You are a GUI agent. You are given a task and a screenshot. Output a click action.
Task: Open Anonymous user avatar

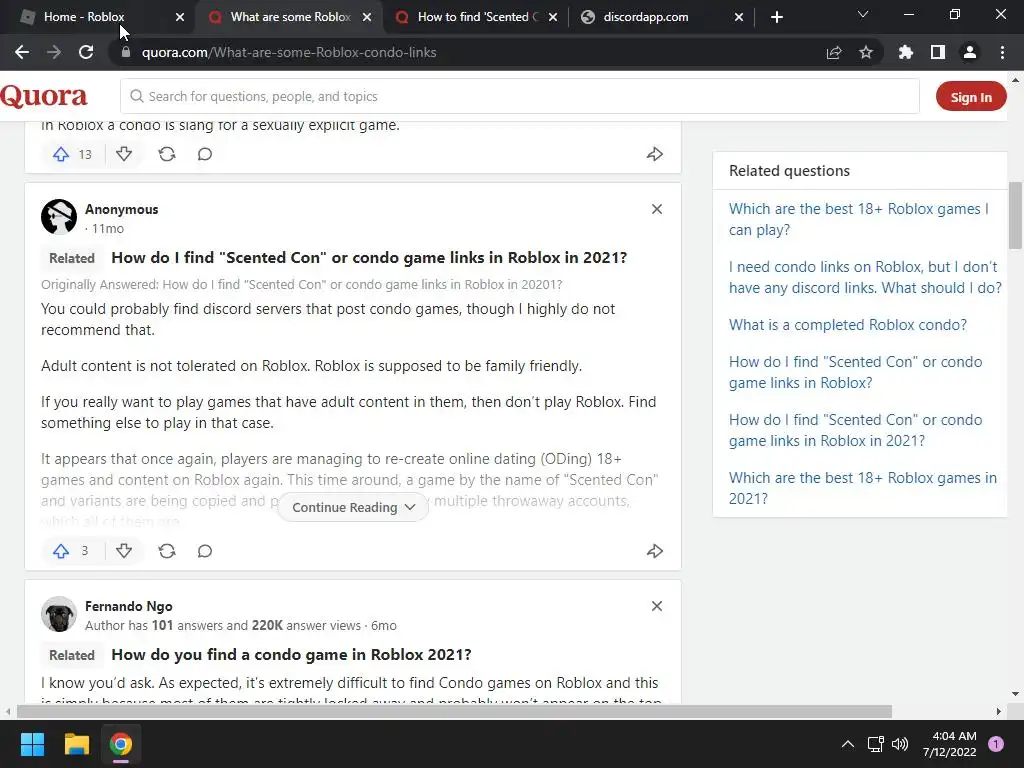[x=59, y=217]
